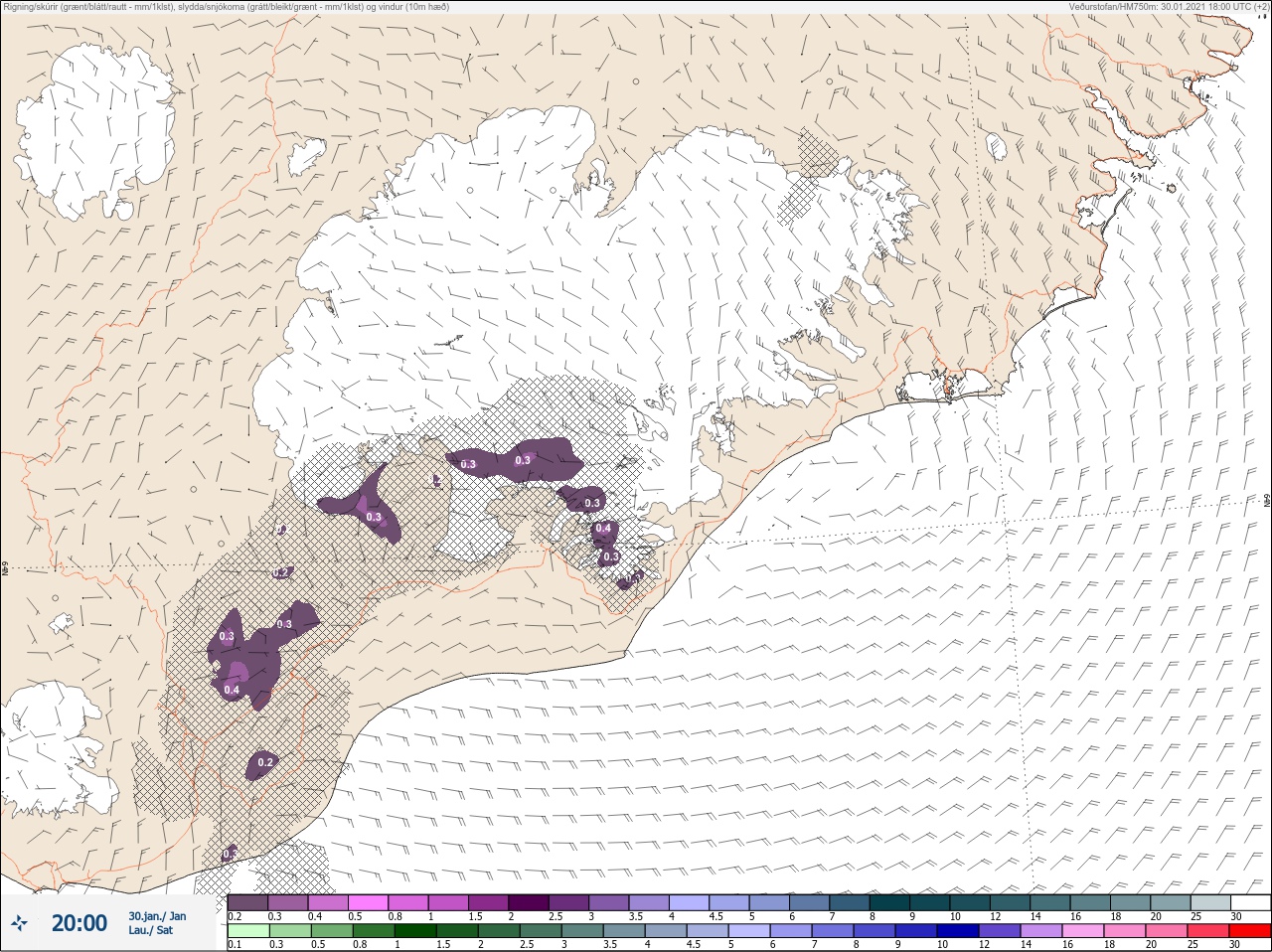Select the light periwinkle 4 snow legend swatch
Screen dimensions: 1272x952
point(690,902)
